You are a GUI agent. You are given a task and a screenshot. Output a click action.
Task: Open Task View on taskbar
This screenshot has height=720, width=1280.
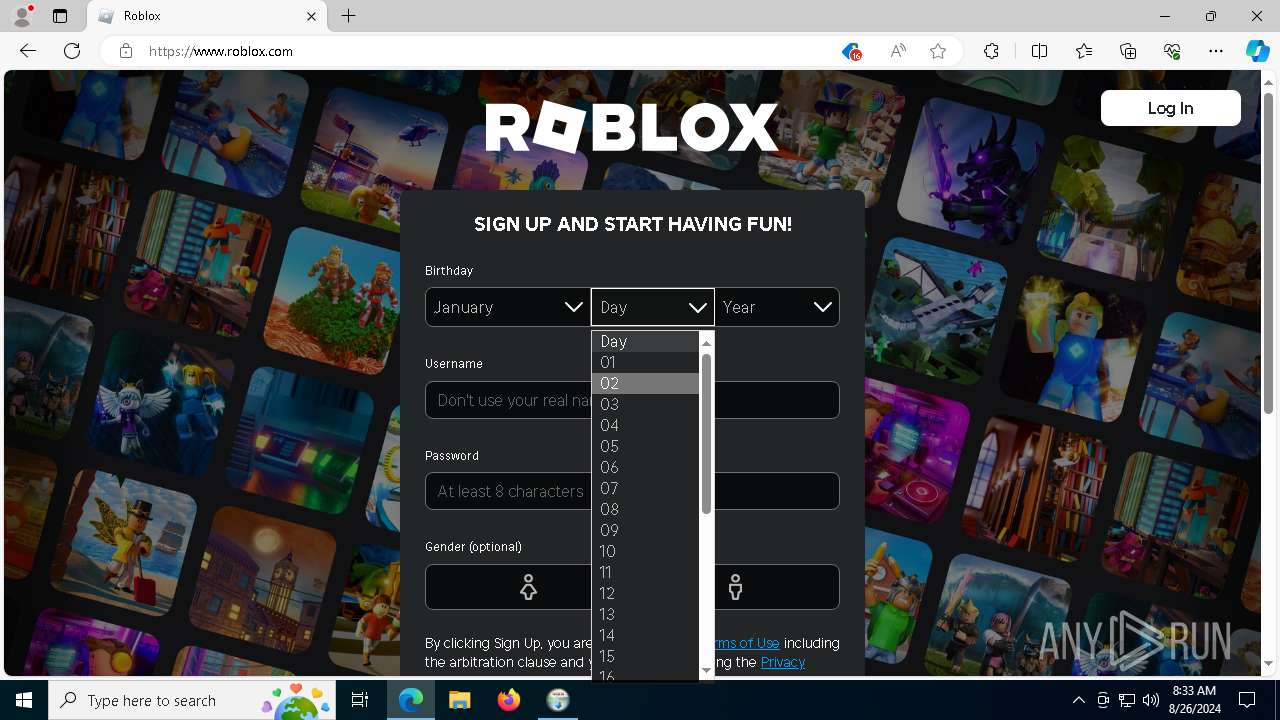coord(360,700)
